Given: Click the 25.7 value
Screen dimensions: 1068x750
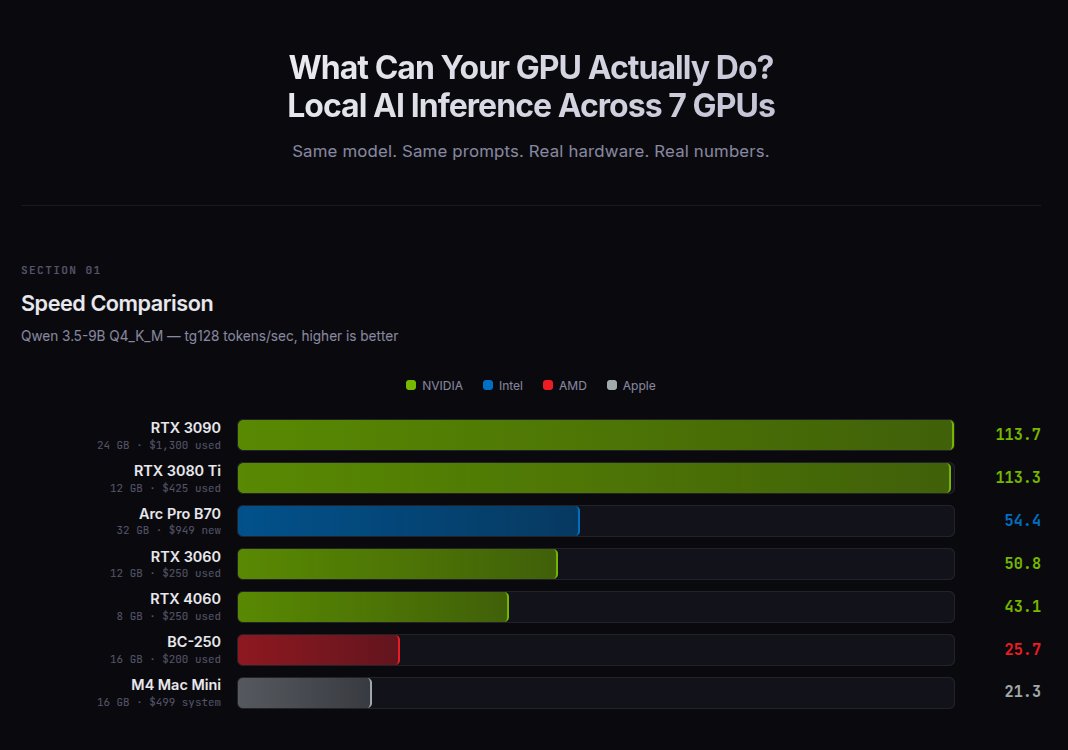Looking at the screenshot, I should point(1022,650).
